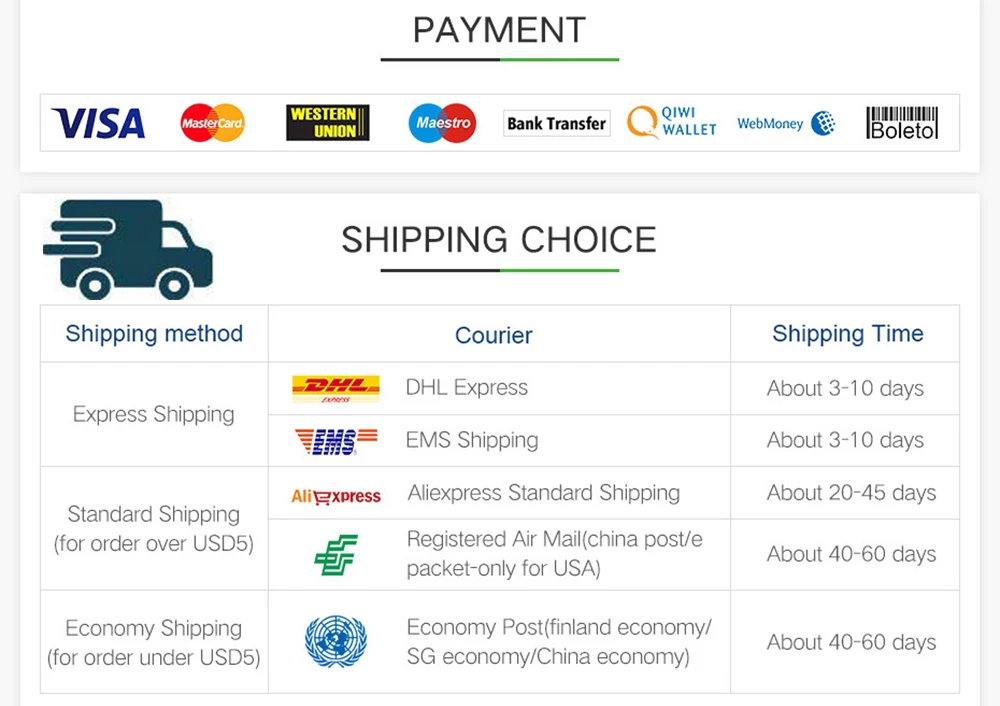Select Aliexpress Standard Shipping text

[543, 493]
